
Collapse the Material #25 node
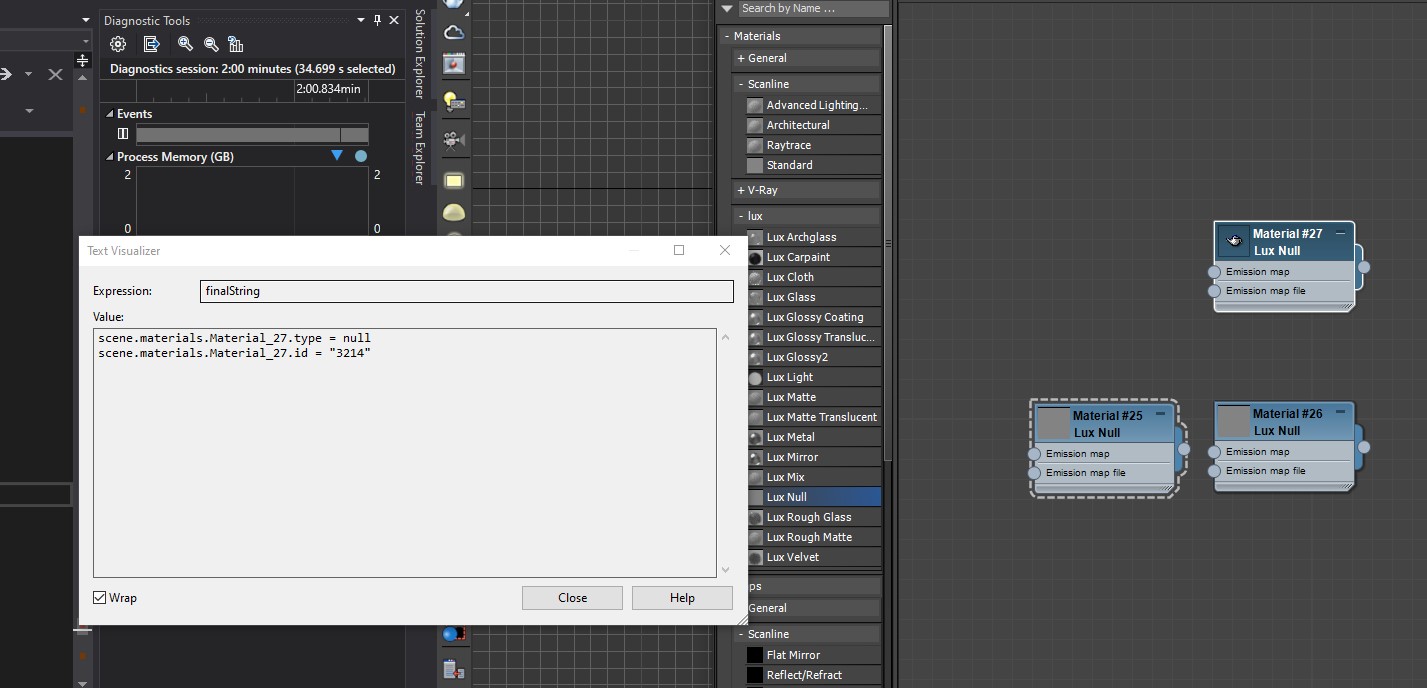pyautogui.click(x=1160, y=414)
